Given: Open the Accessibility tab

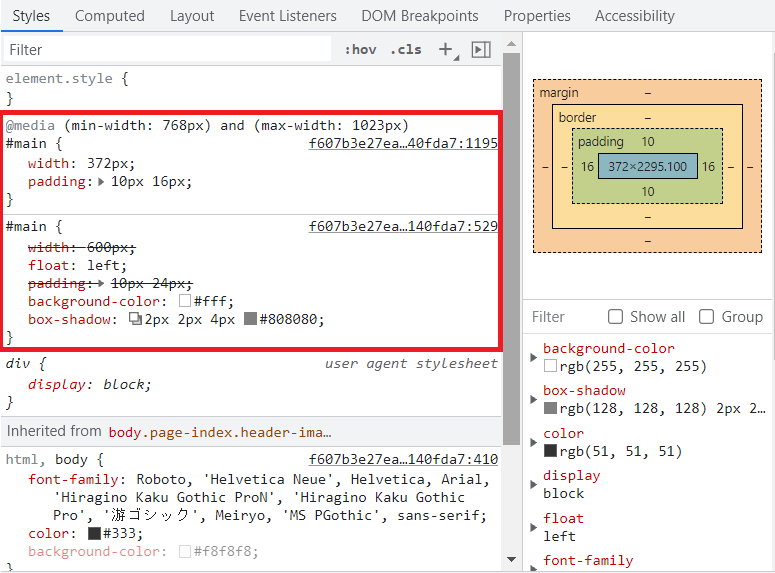Looking at the screenshot, I should click(635, 16).
